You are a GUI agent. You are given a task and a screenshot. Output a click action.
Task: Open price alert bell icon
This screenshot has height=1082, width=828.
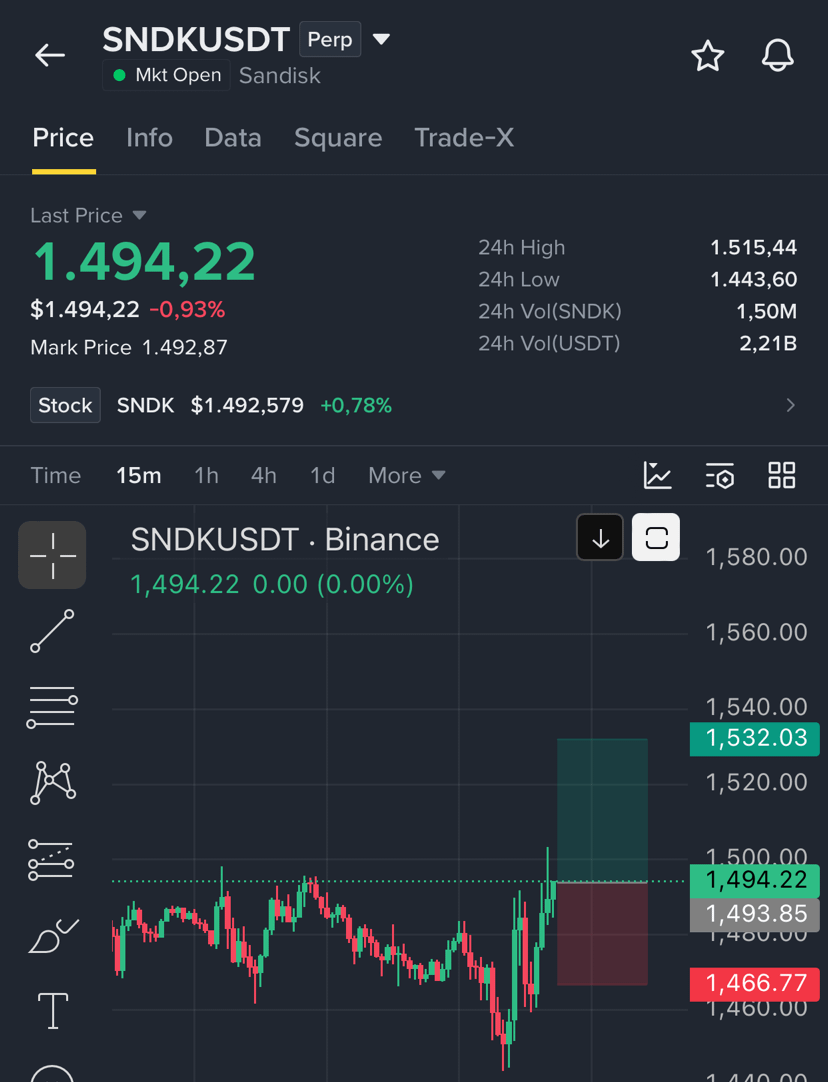(778, 55)
